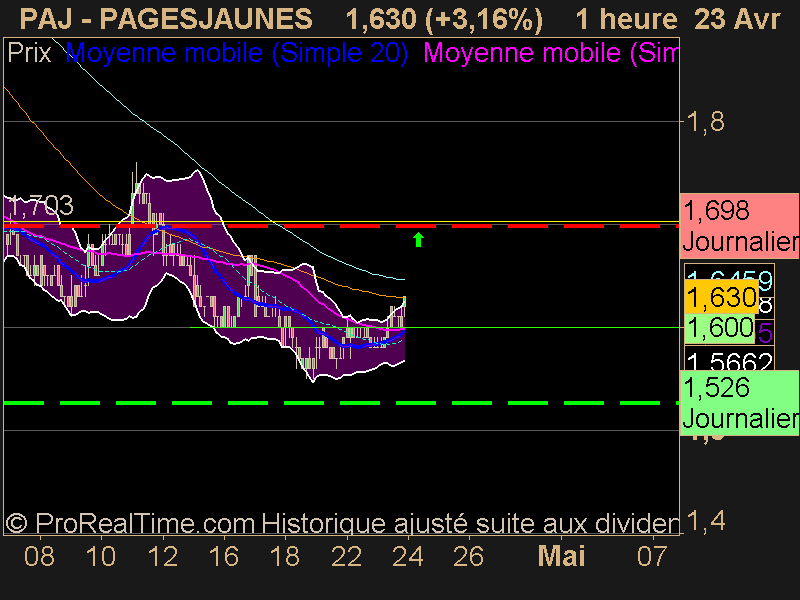800x600 pixels.
Task: Select the blue 'Moyenne mobile (Simple 20)' legend
Action: click(237, 53)
